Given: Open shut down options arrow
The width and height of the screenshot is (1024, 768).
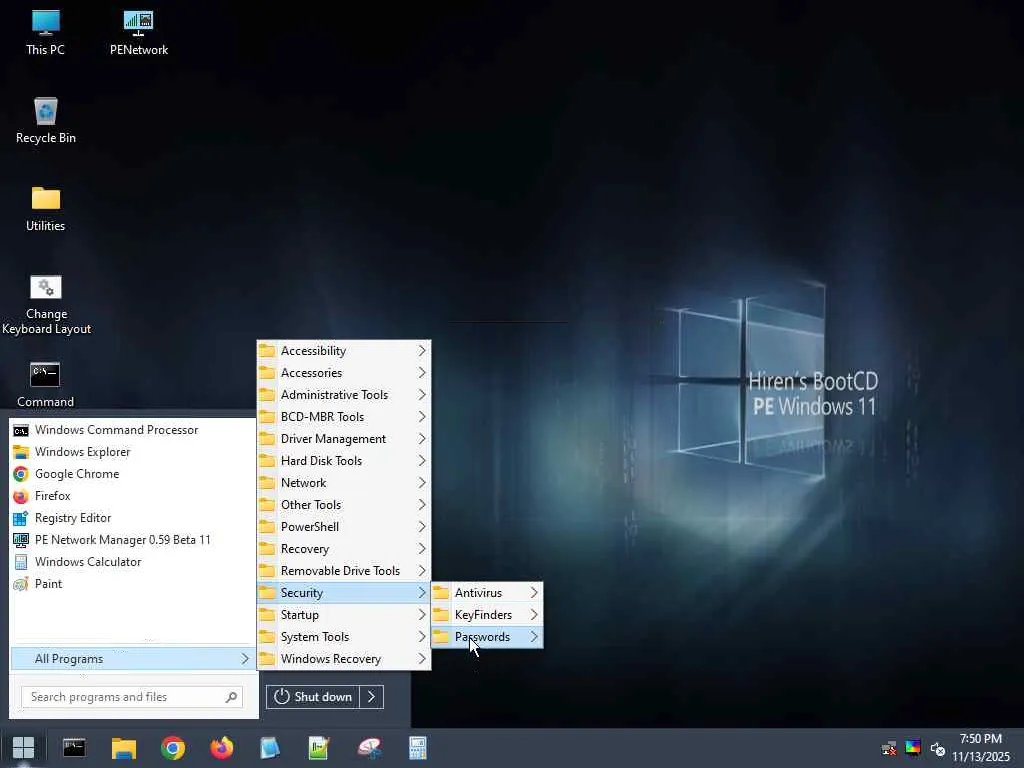Looking at the screenshot, I should pyautogui.click(x=372, y=697).
